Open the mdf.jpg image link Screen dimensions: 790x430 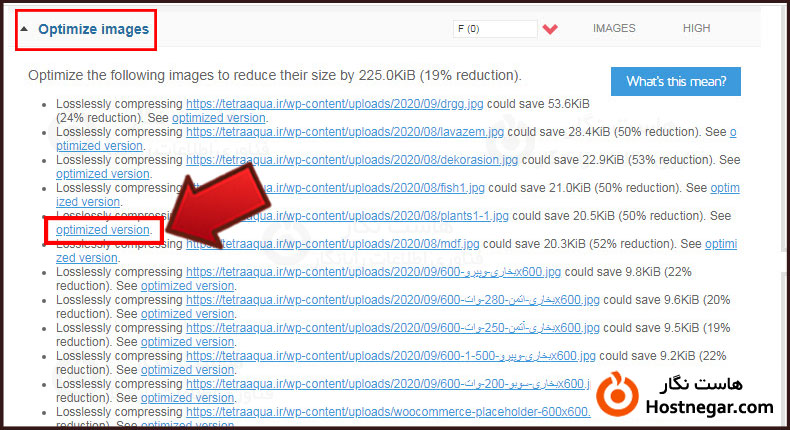(x=333, y=243)
